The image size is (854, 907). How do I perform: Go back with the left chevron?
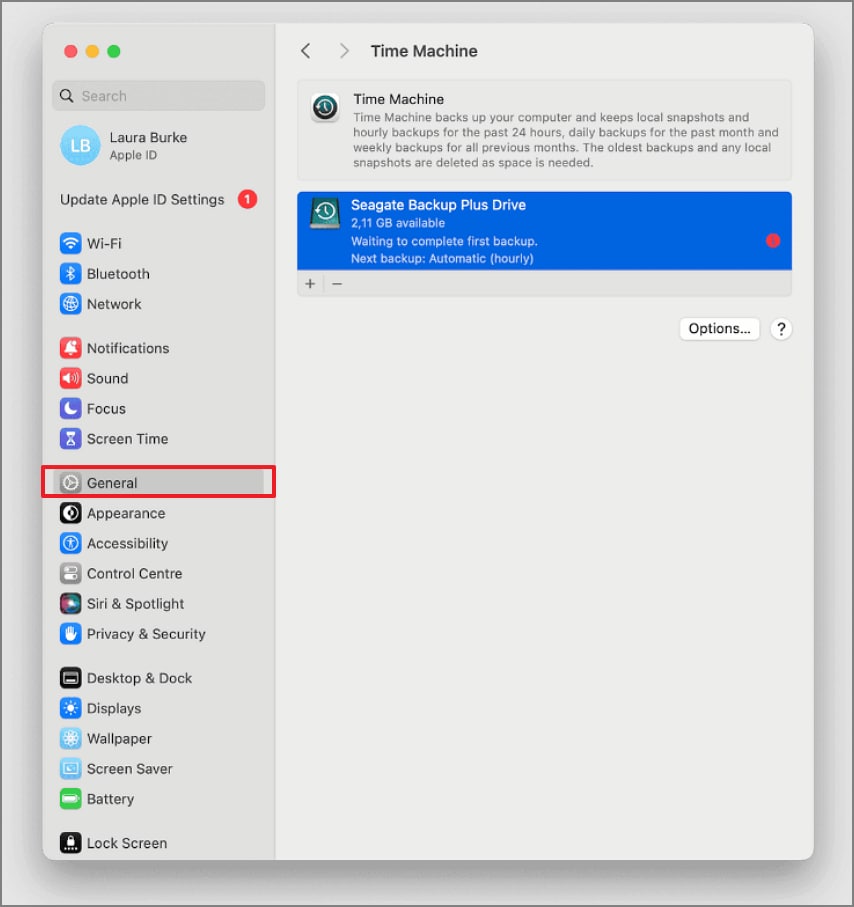(x=305, y=51)
